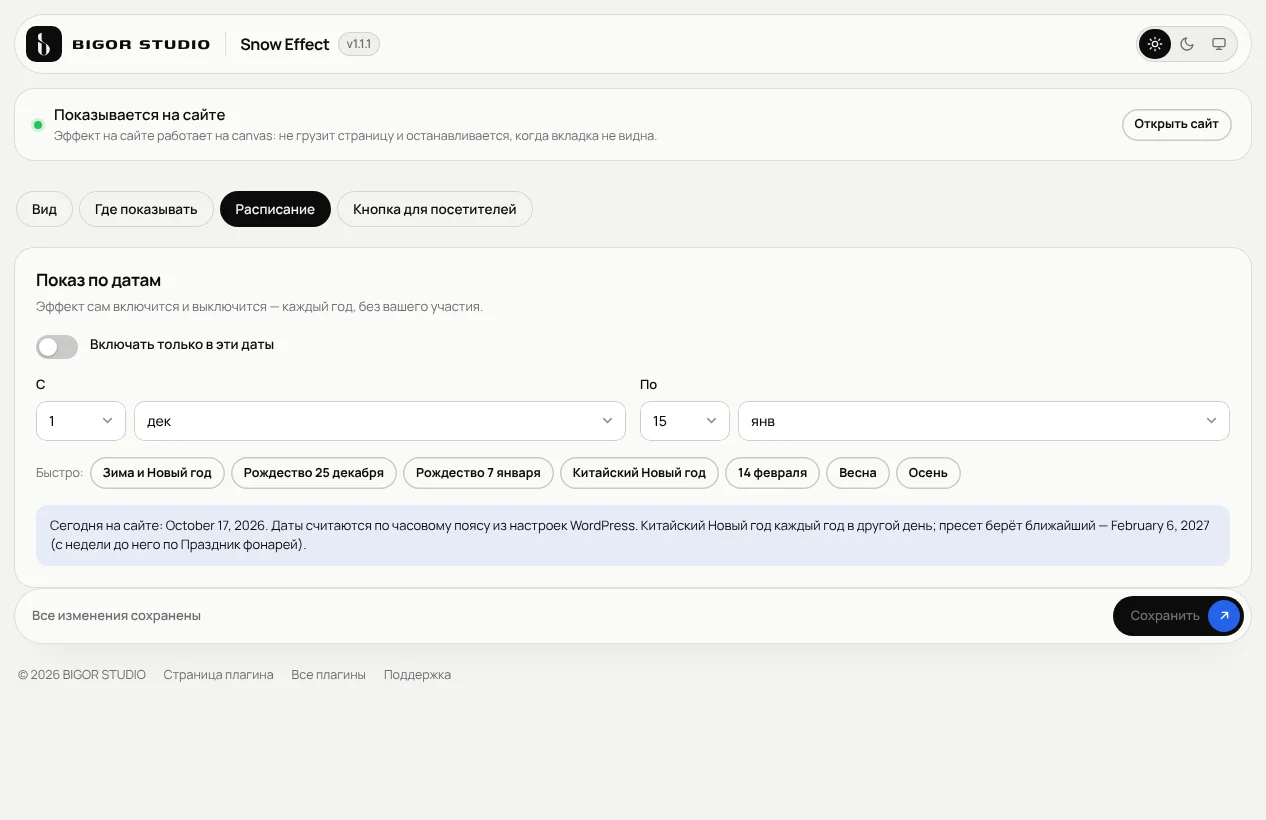
Task: Open the start day dropdown showing 1
Action: (x=81, y=421)
